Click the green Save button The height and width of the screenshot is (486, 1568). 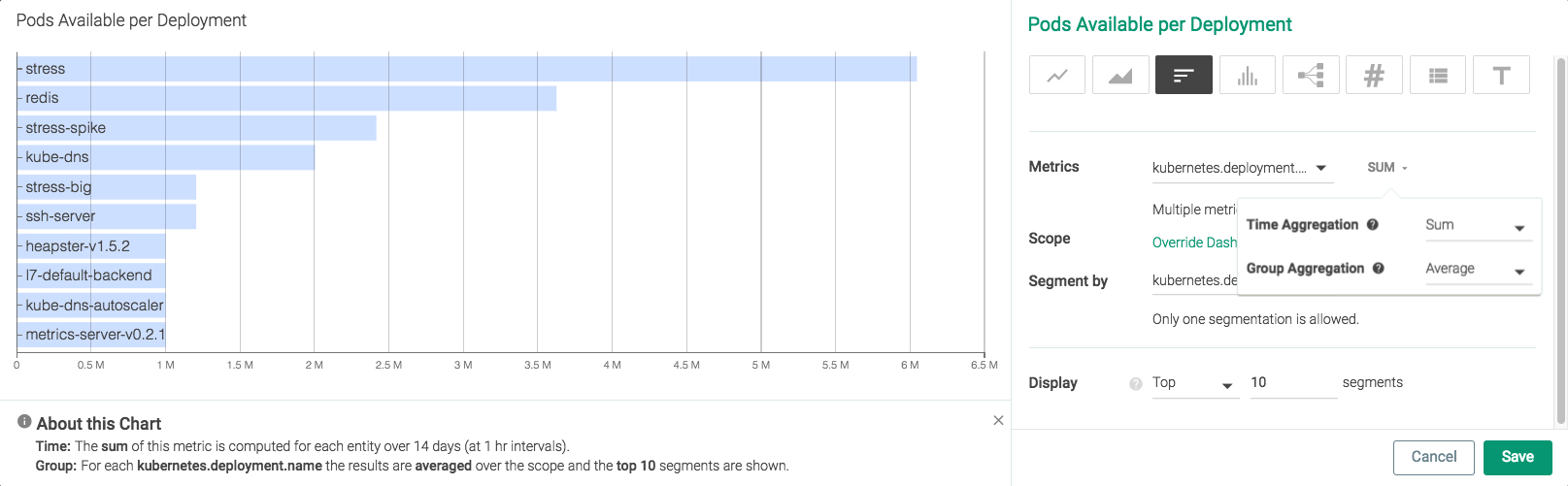pyautogui.click(x=1518, y=457)
